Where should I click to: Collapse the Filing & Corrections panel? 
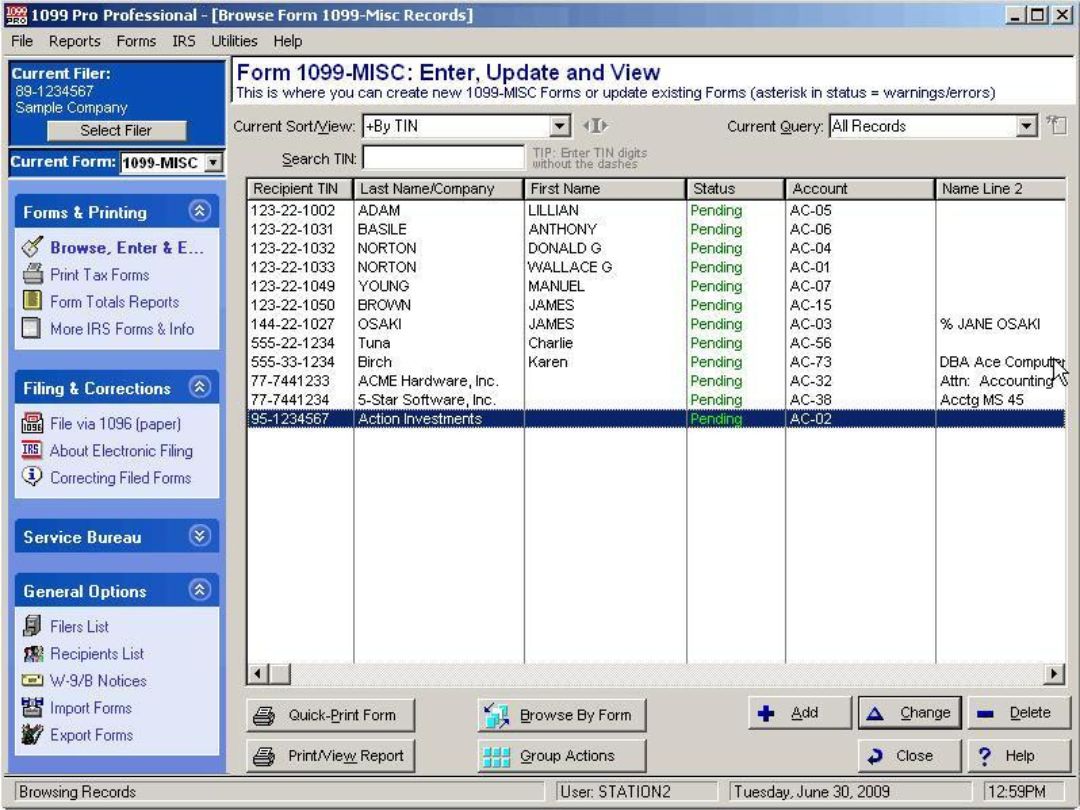point(200,387)
